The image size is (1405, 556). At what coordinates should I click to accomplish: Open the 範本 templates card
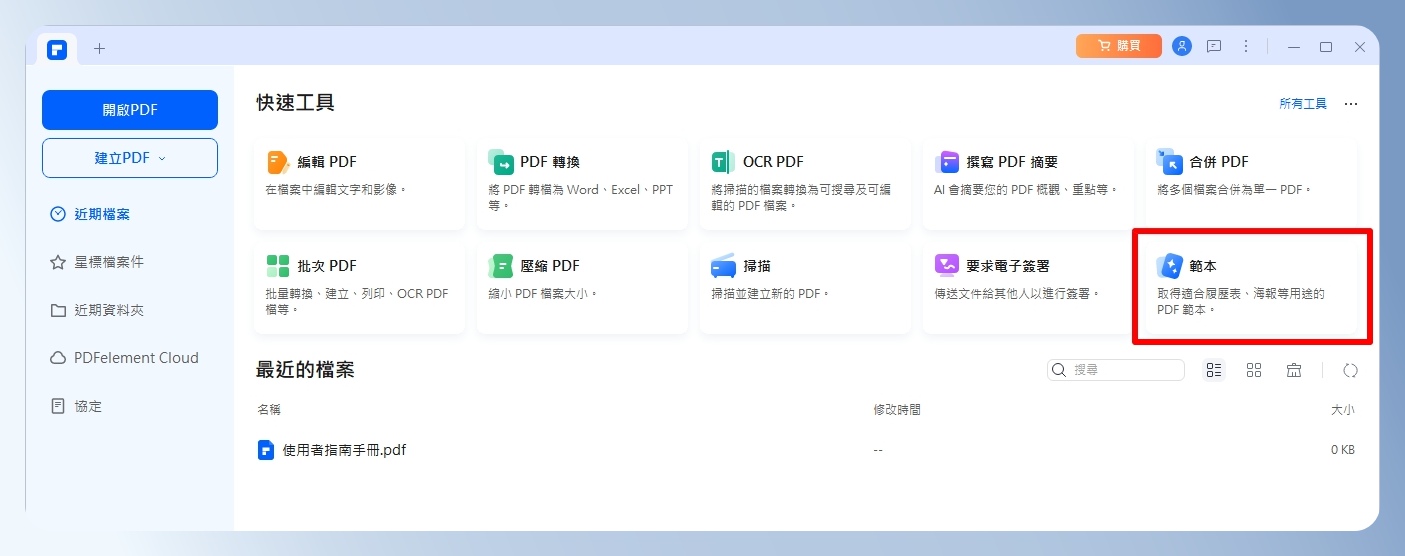pos(1250,287)
